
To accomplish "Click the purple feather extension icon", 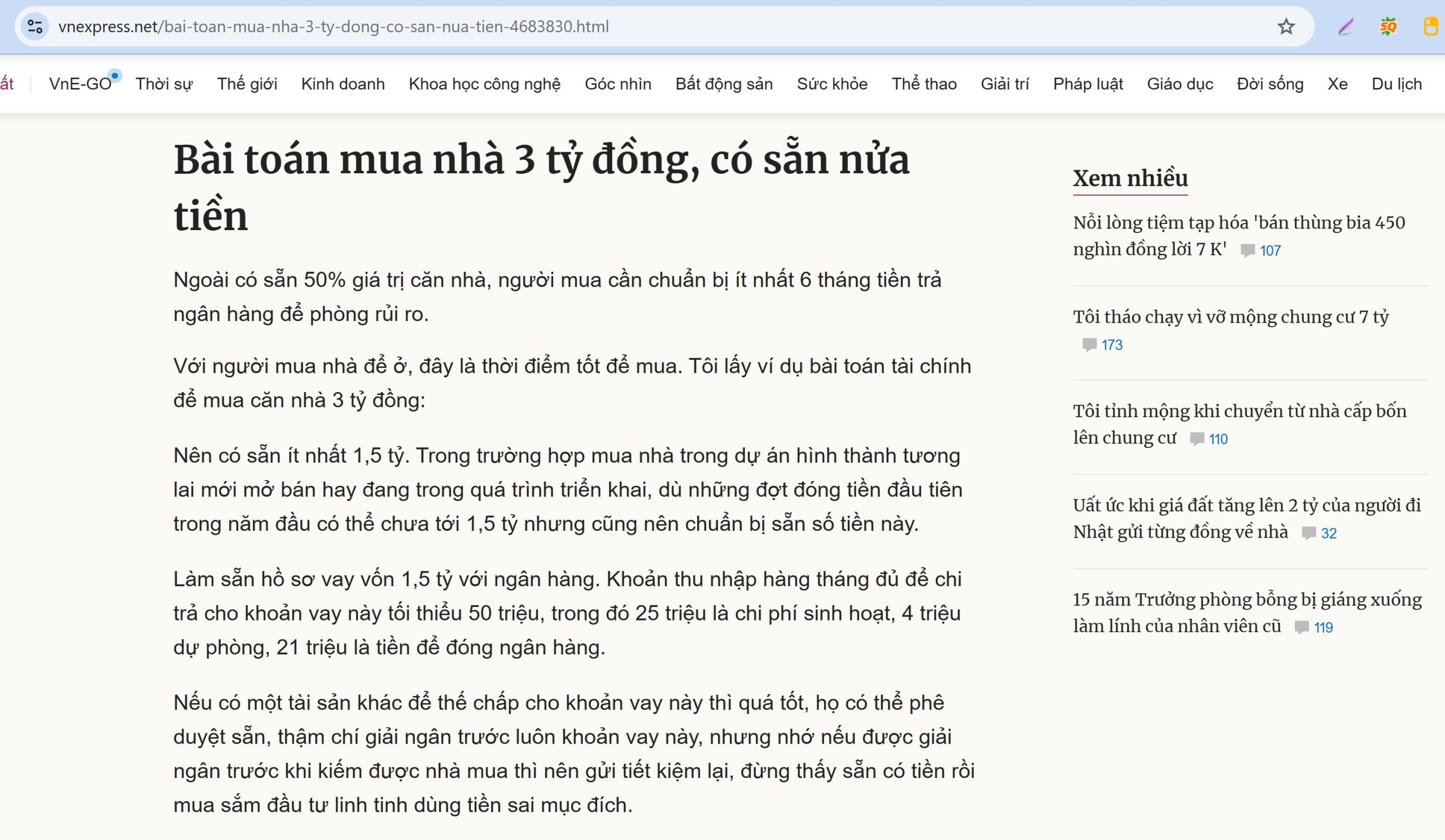I will click(x=1346, y=27).
